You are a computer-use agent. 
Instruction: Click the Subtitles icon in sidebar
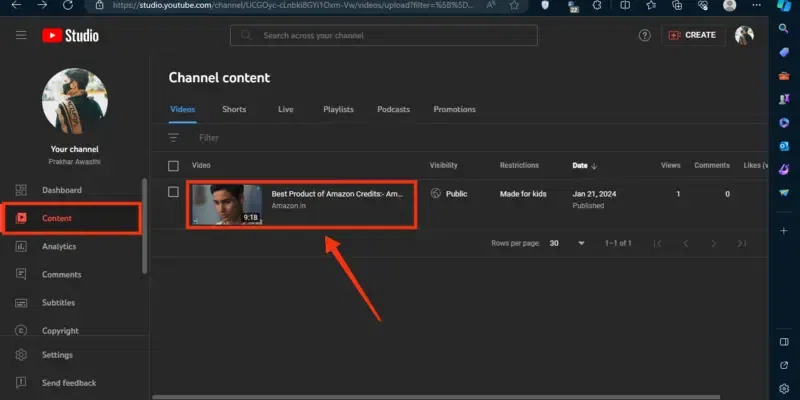(21, 303)
